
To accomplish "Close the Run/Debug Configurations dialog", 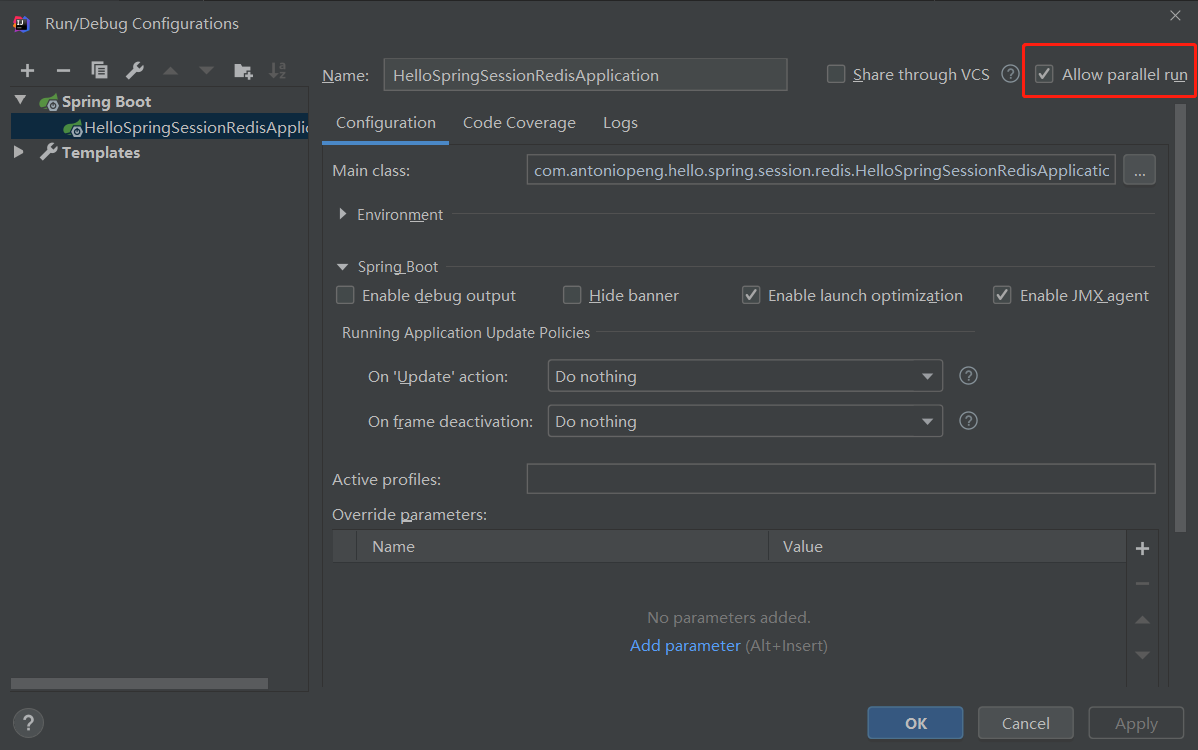I will [x=1175, y=15].
